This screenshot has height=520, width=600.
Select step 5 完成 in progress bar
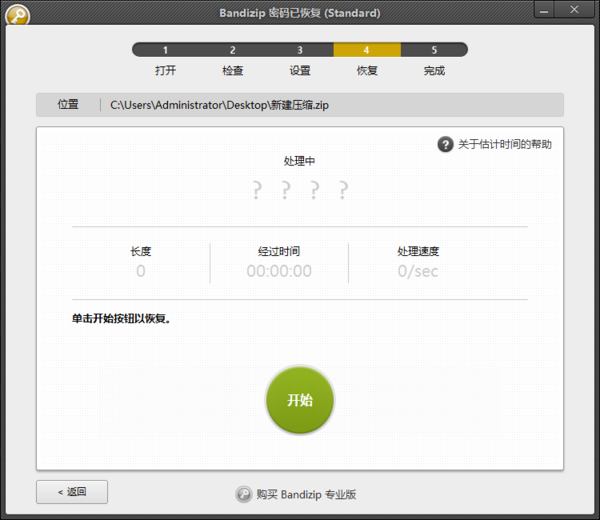coord(434,50)
